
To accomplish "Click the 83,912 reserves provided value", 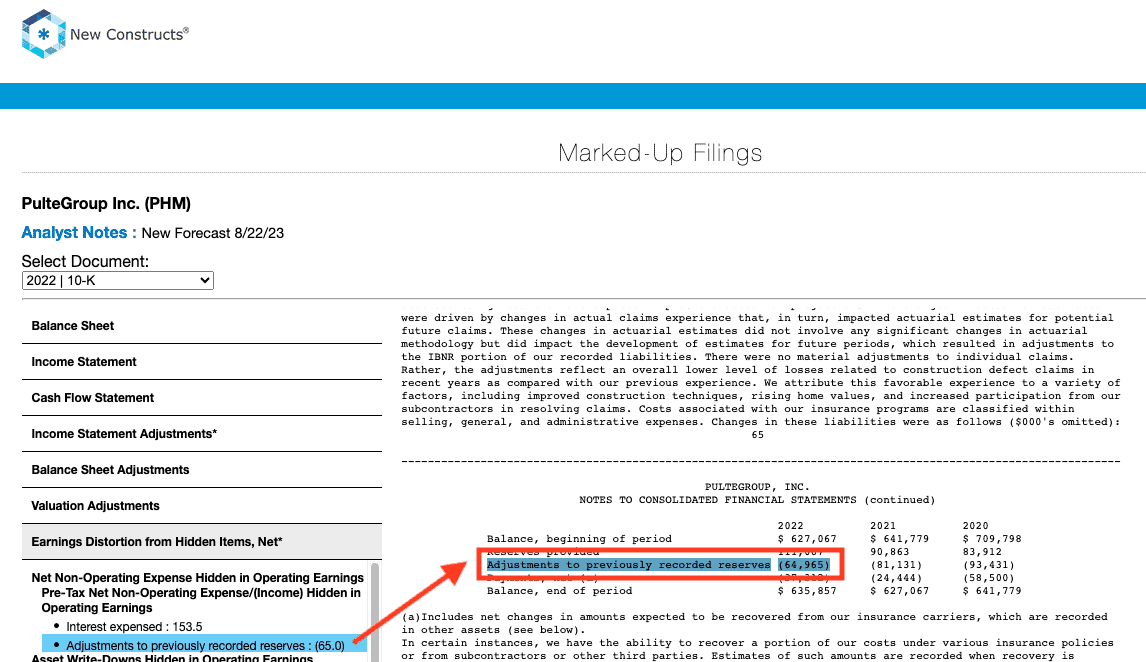I will click(982, 552).
